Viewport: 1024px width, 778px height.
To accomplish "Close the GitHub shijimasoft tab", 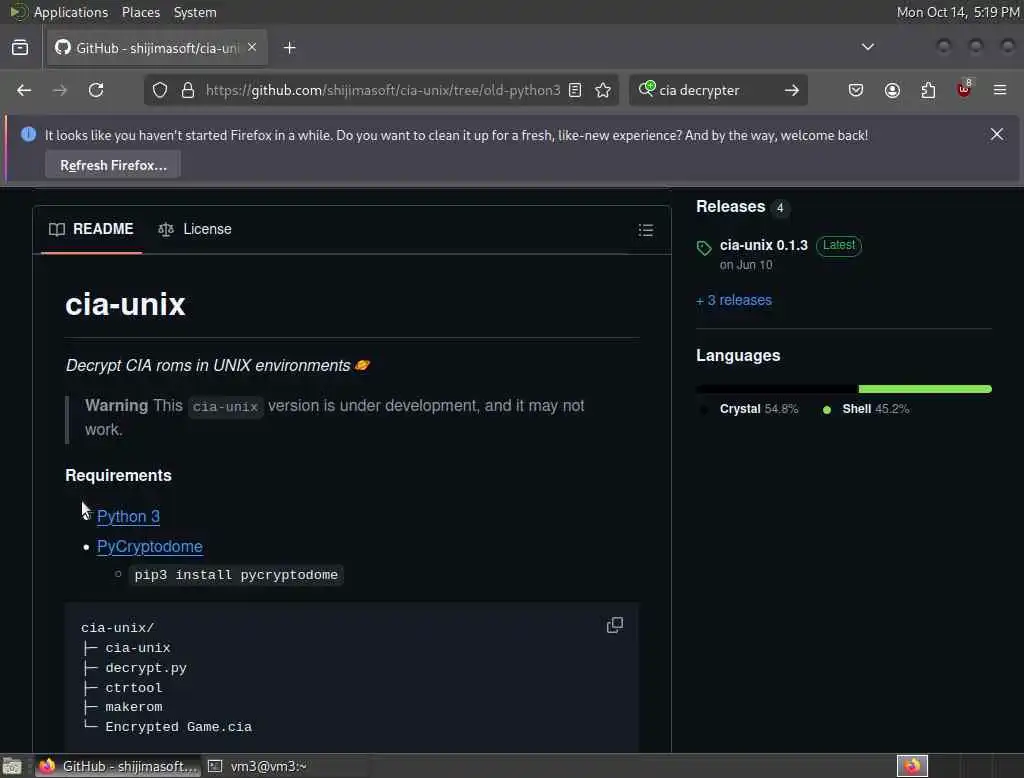I will [x=252, y=47].
